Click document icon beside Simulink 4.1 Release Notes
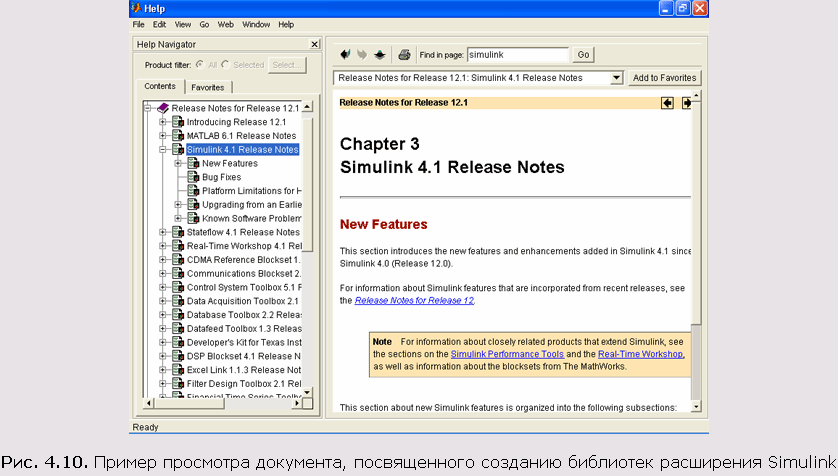 pyautogui.click(x=178, y=150)
